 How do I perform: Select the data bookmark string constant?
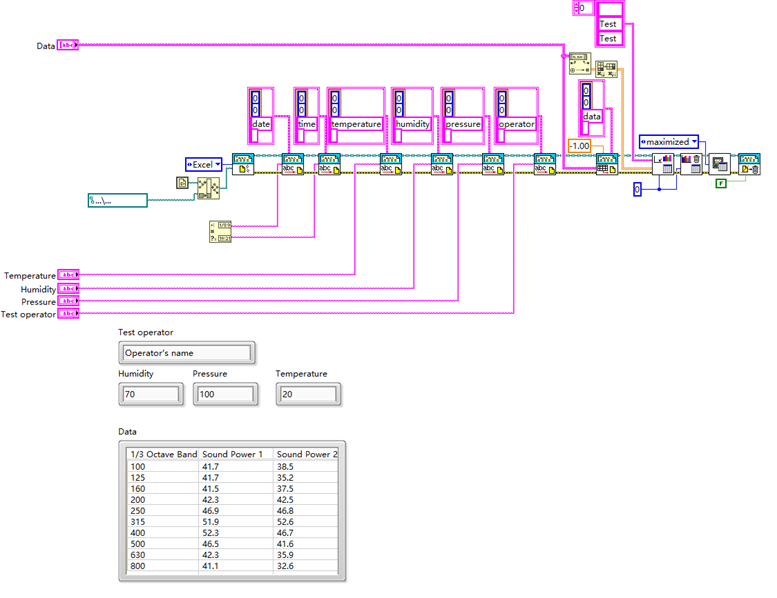click(x=592, y=116)
